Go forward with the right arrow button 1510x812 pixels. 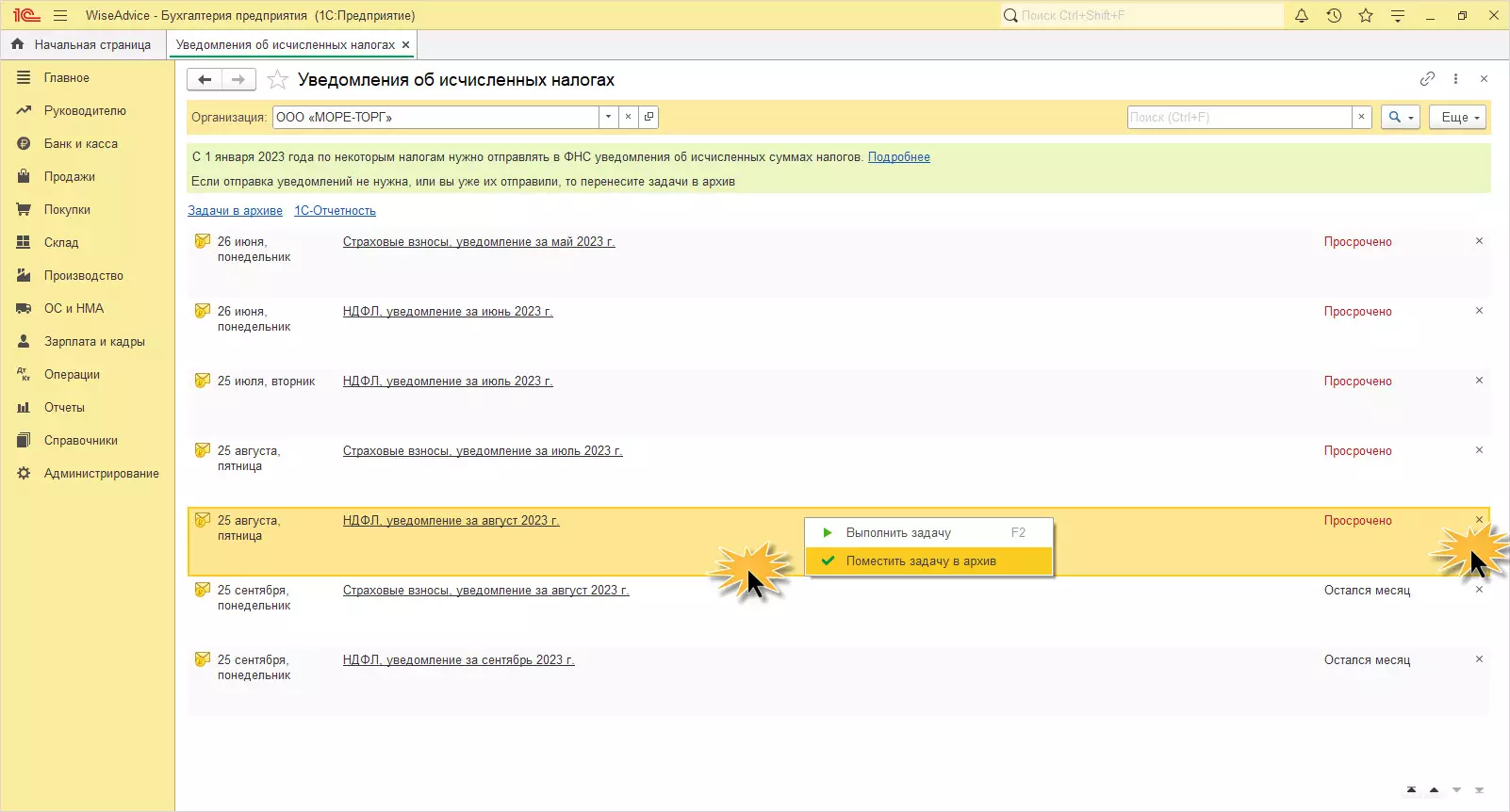pyautogui.click(x=238, y=80)
